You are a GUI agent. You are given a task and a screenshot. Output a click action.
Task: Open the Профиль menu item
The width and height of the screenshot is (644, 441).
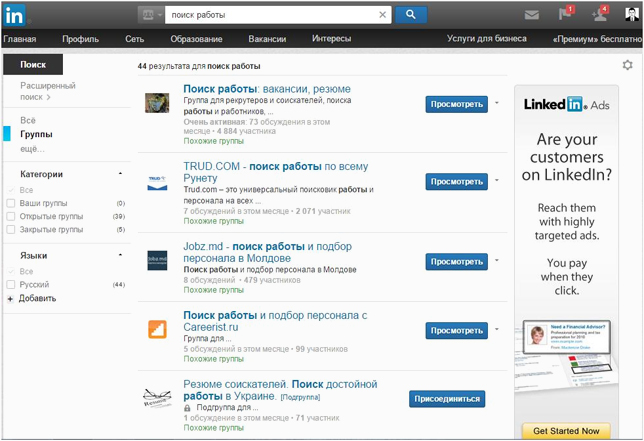point(80,39)
